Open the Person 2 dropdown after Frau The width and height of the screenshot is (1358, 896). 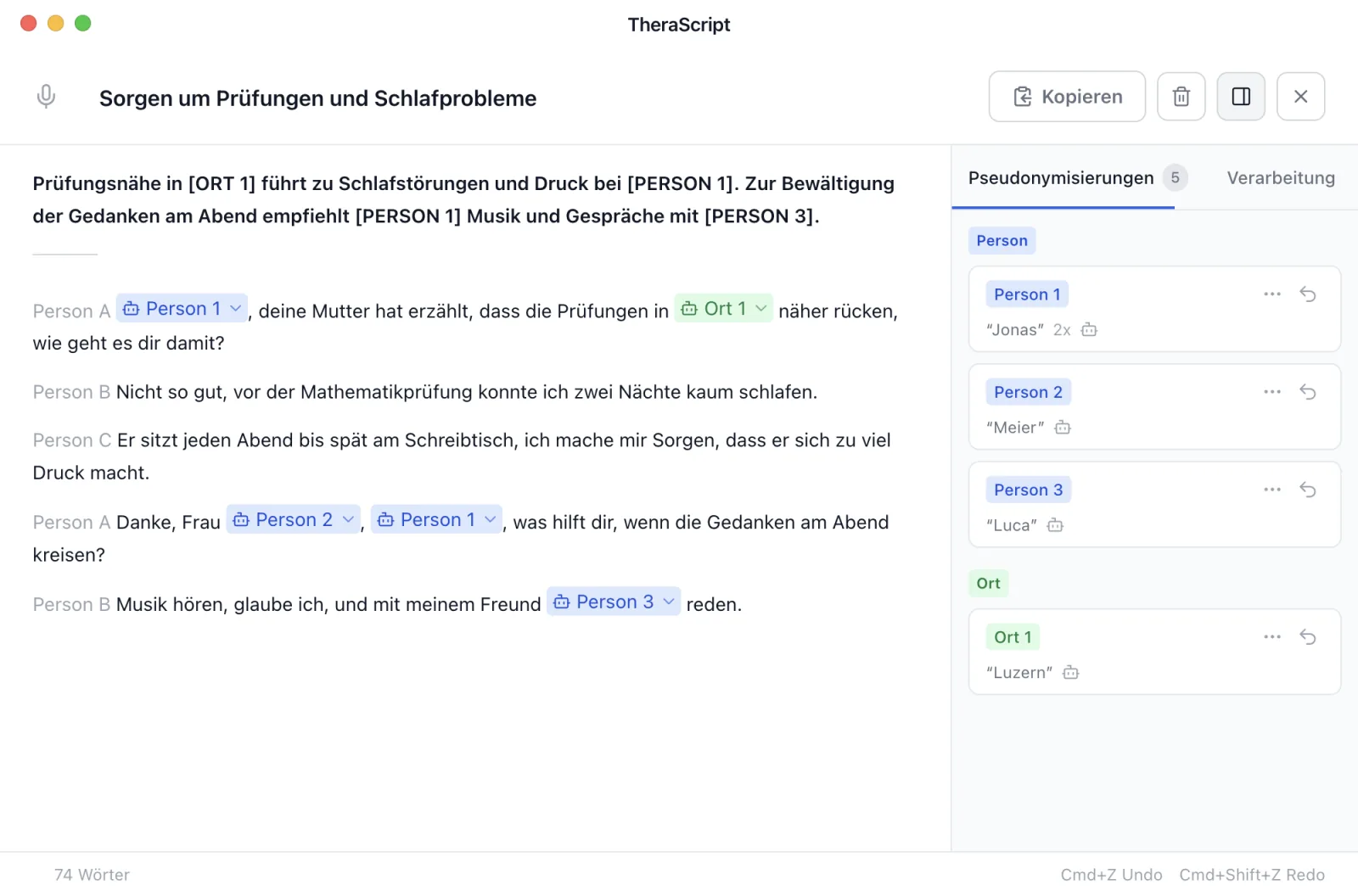click(293, 520)
